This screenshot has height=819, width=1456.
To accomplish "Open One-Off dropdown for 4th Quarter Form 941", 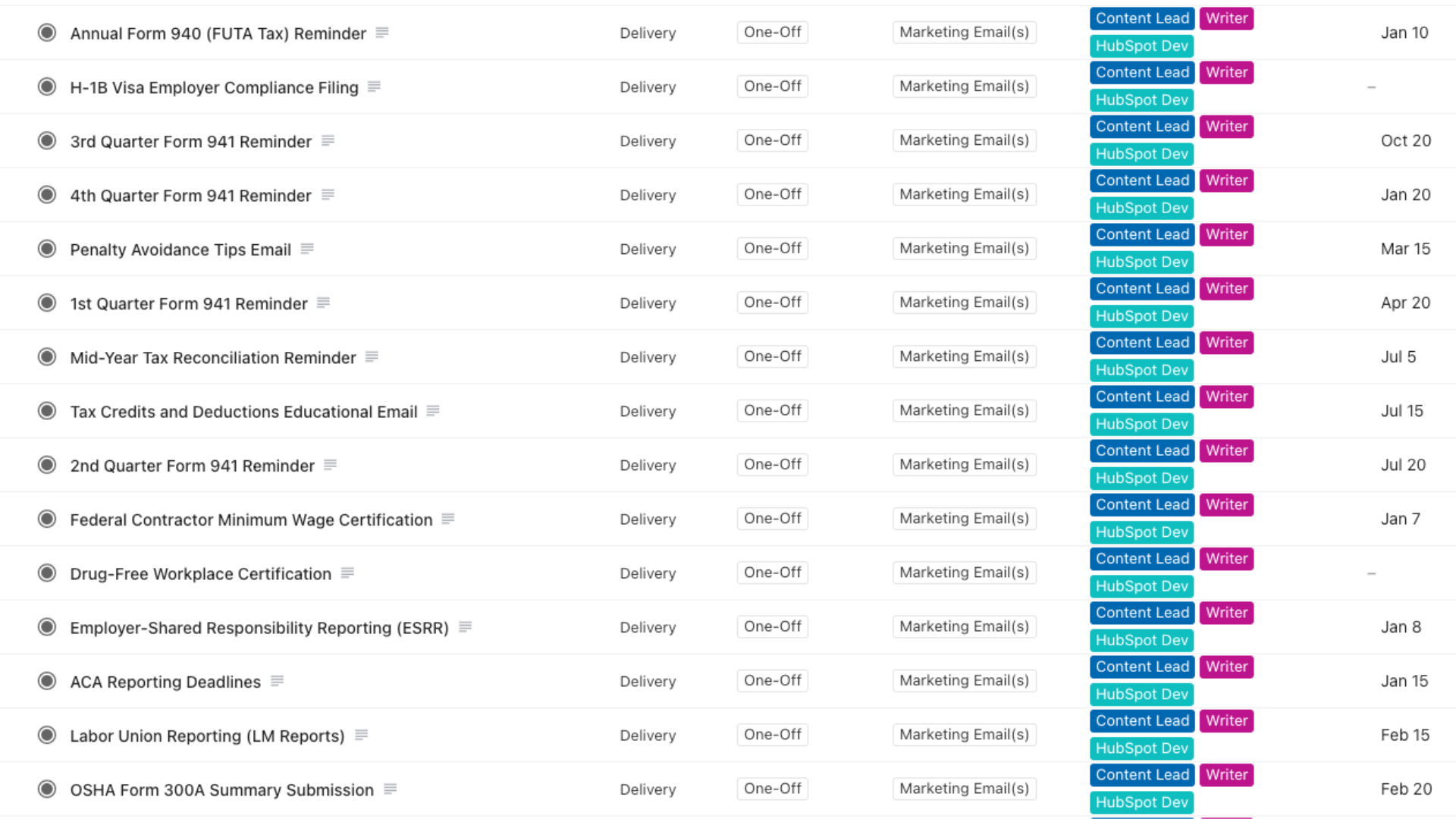I will [x=772, y=194].
